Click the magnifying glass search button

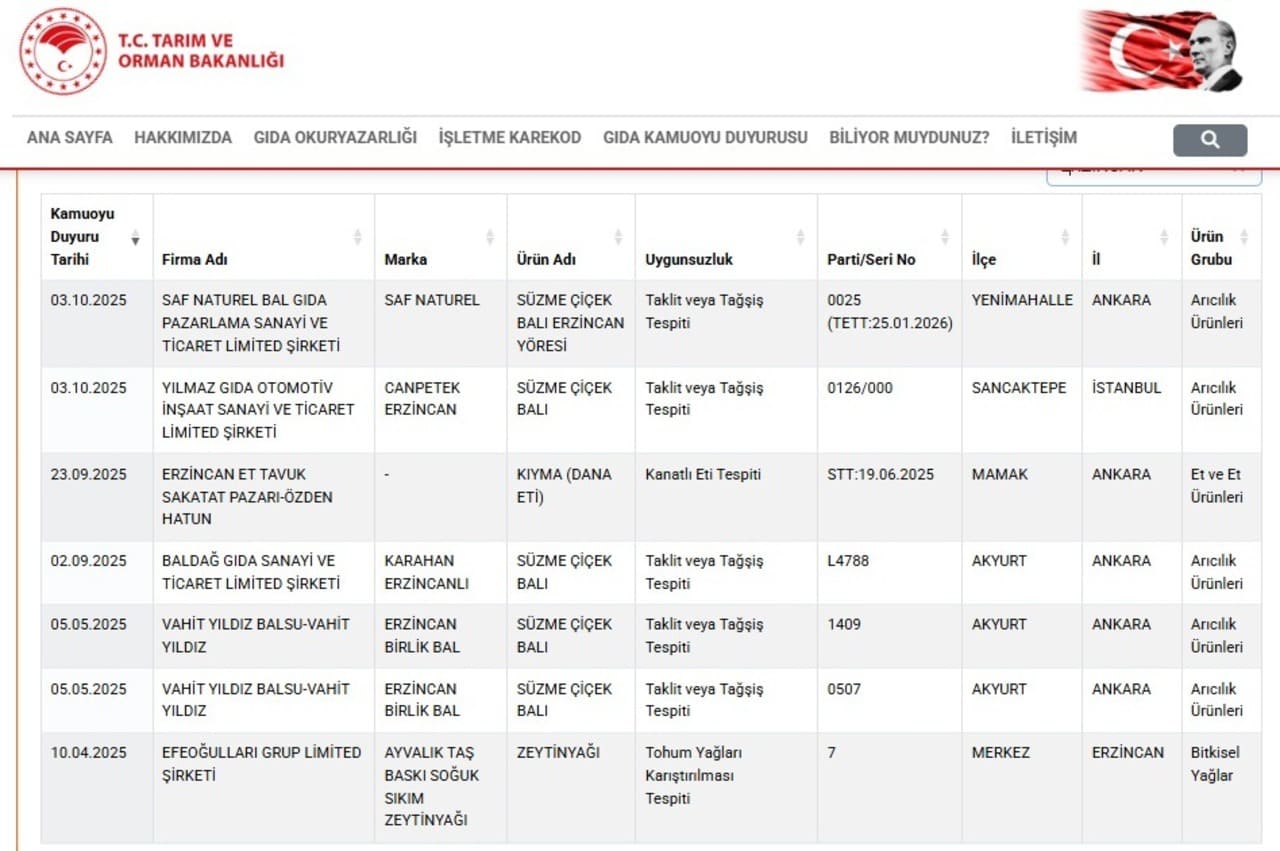pyautogui.click(x=1209, y=140)
